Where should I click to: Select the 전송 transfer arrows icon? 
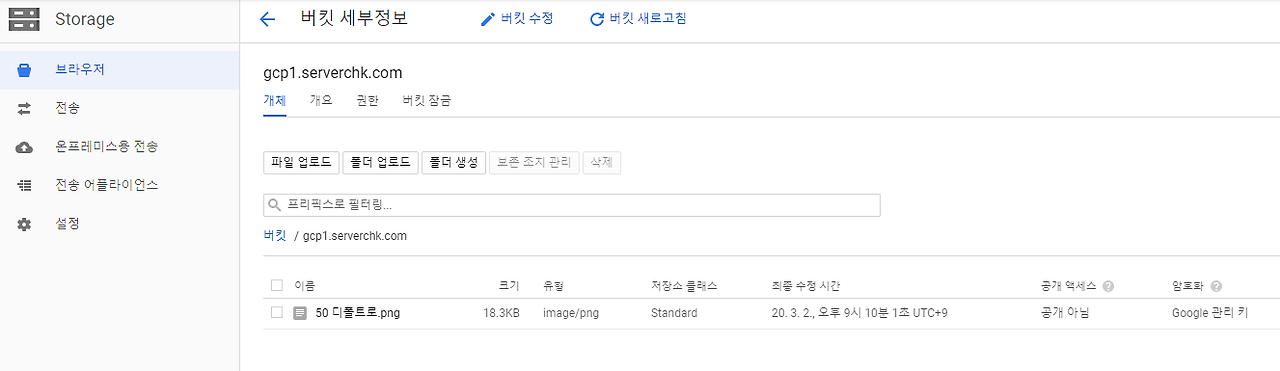pyautogui.click(x=25, y=108)
